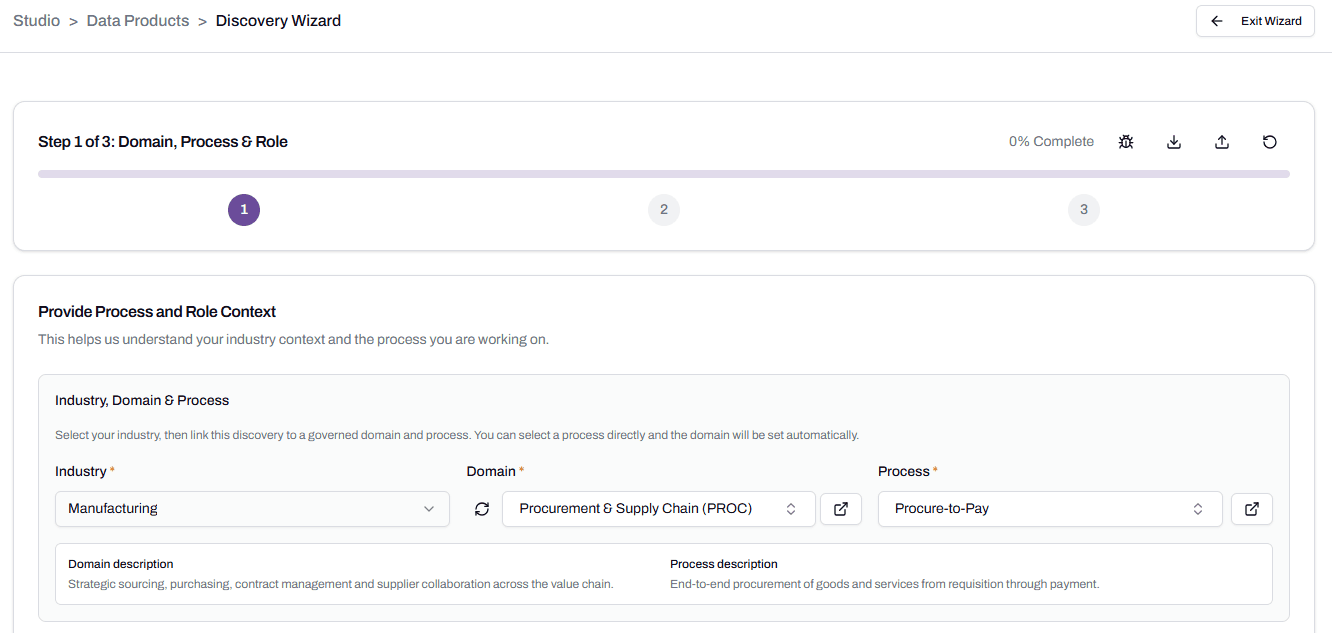Click the 'Domain description' label
1332x633 pixels.
click(x=121, y=564)
